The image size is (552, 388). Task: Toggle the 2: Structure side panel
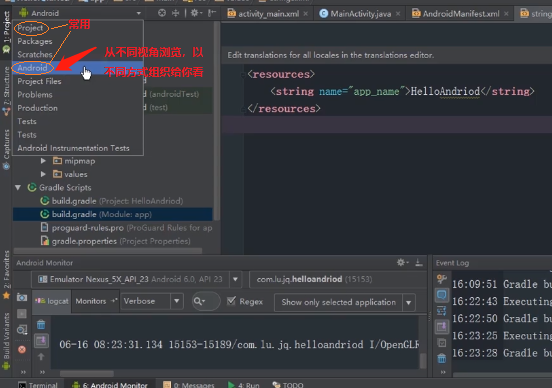[6, 91]
